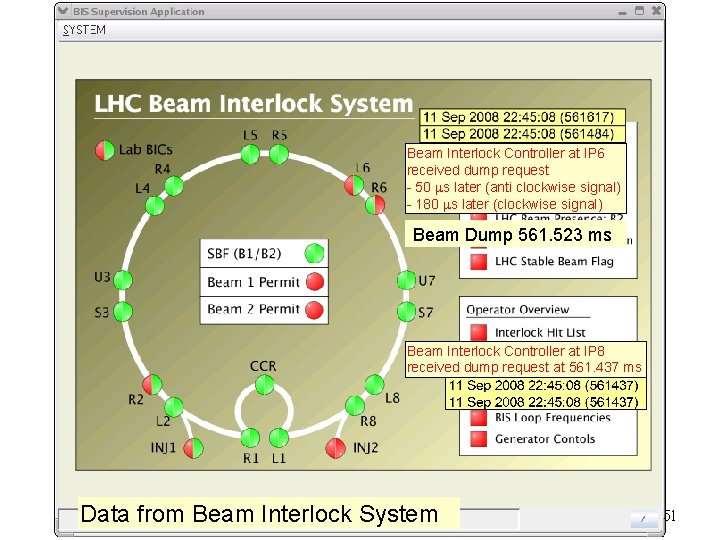Click the IP6 dump request note
720x540 pixels.
coord(516,179)
